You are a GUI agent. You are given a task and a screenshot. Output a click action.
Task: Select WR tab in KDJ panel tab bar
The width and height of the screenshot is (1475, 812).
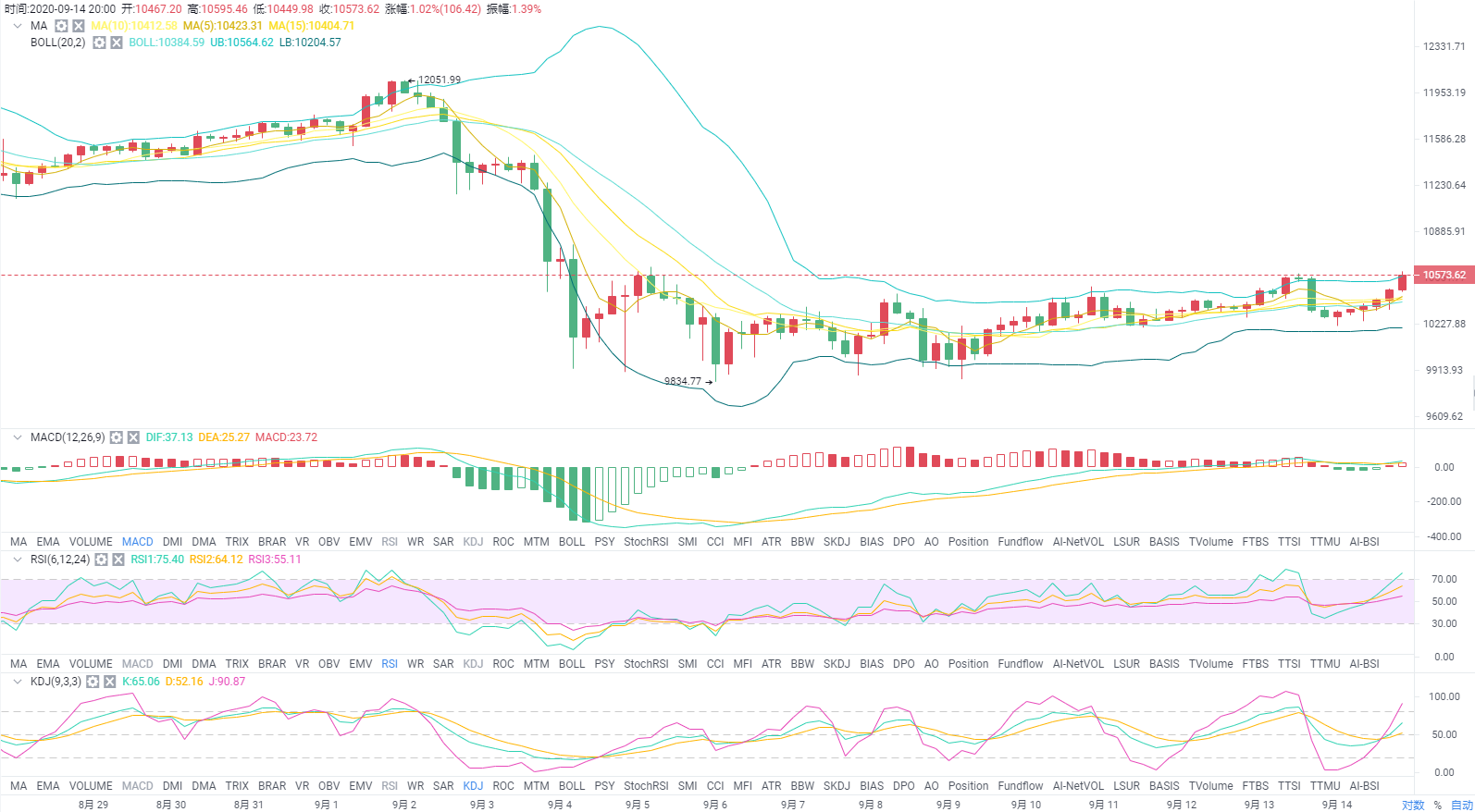415,786
